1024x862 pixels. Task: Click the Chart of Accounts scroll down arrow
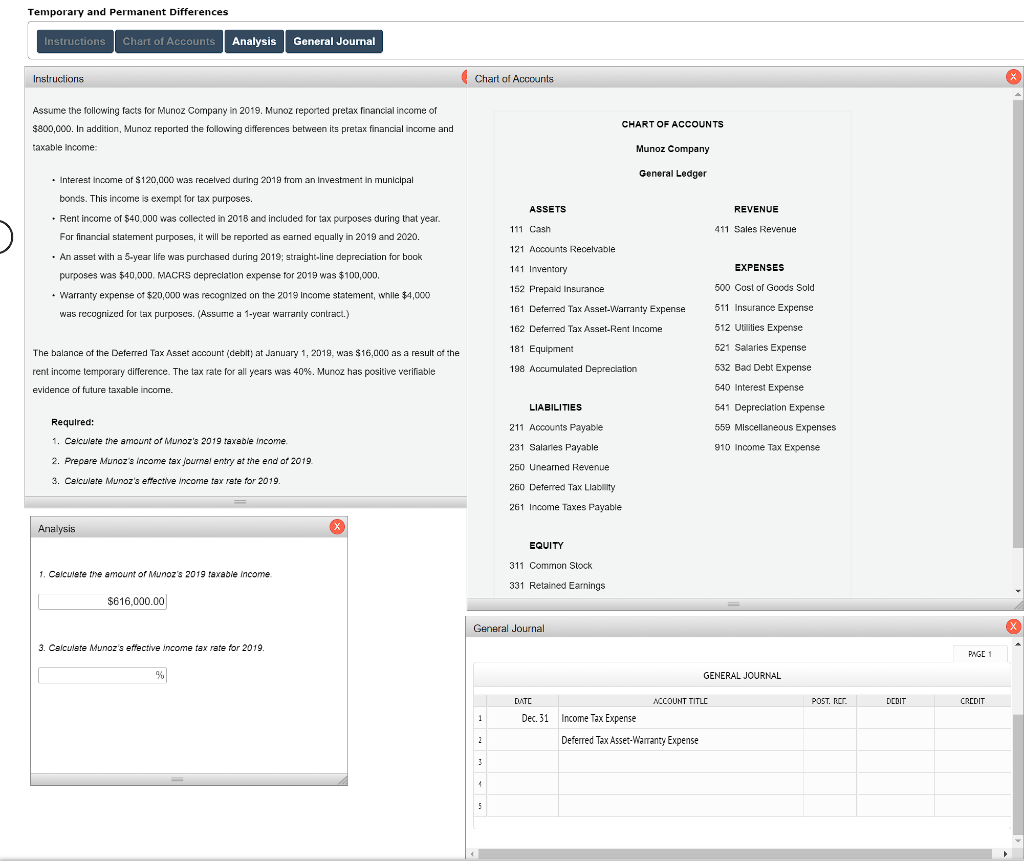click(x=1017, y=591)
